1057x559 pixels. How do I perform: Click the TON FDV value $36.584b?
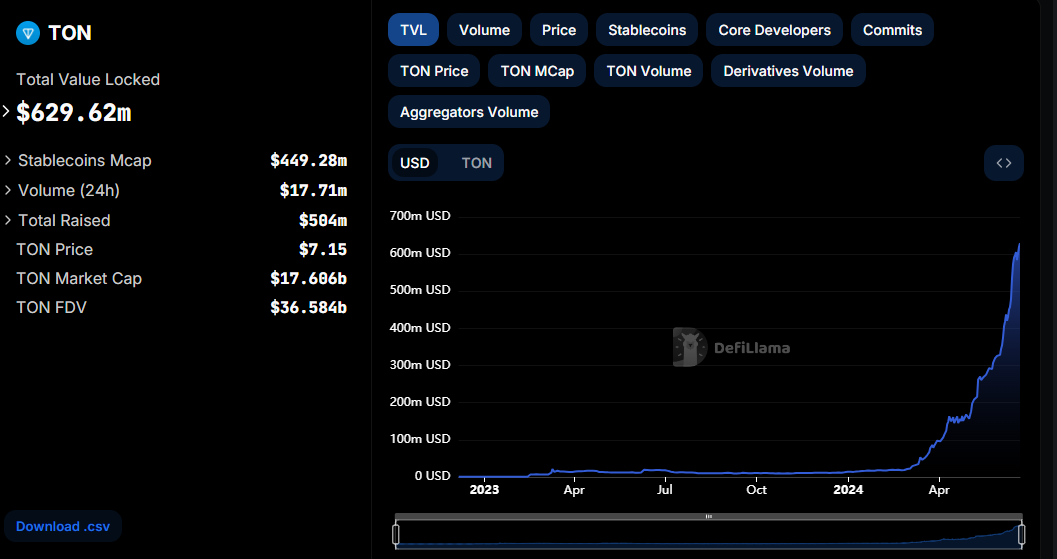[309, 307]
